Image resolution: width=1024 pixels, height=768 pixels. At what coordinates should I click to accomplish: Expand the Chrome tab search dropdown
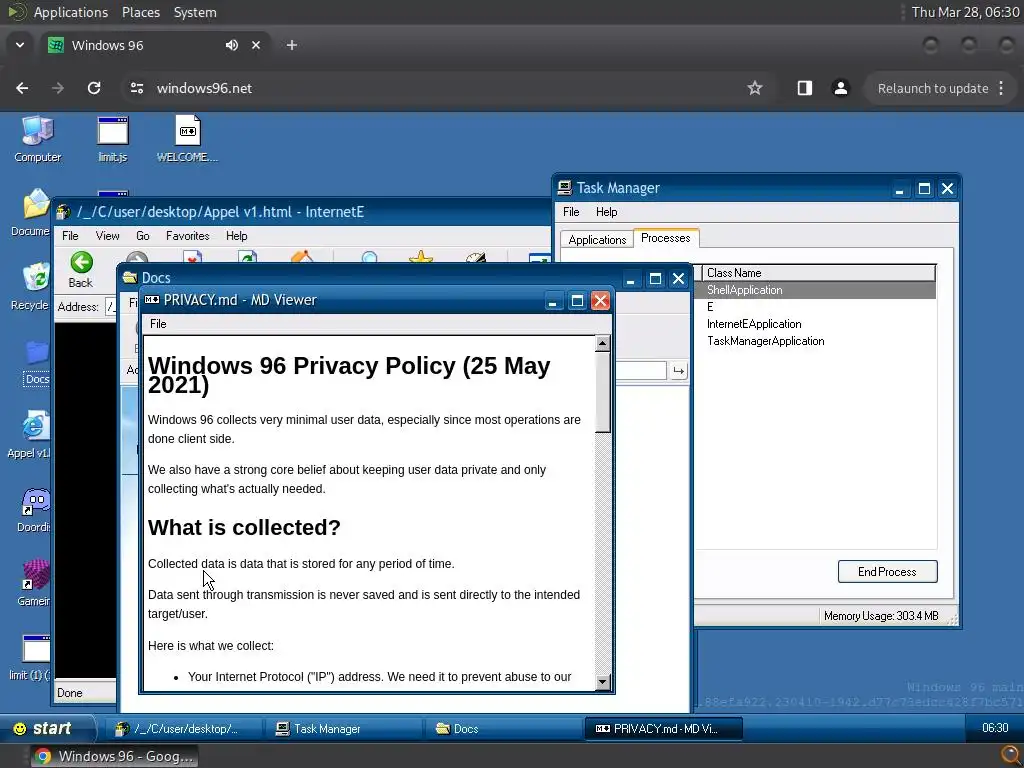pyautogui.click(x=20, y=45)
